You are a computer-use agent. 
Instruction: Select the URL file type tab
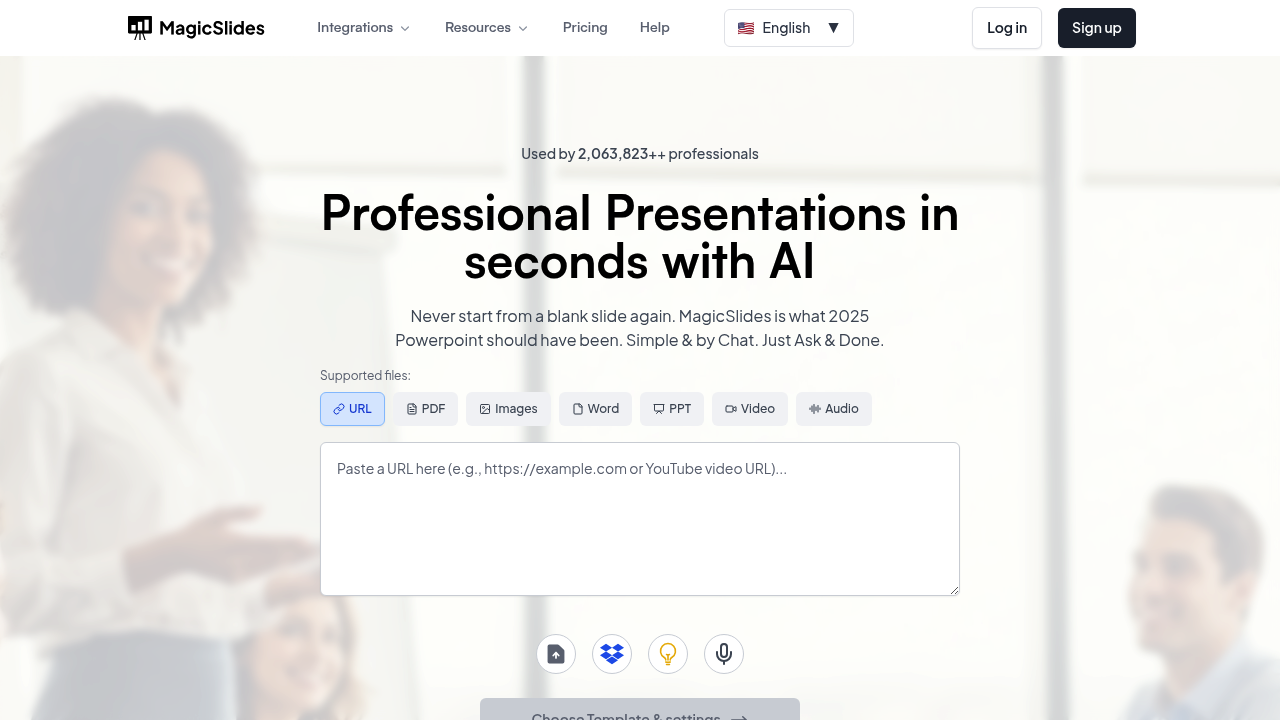[352, 409]
